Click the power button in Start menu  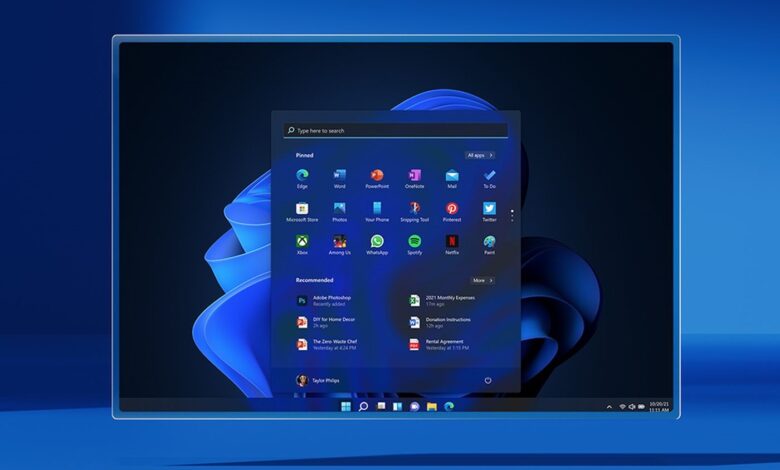tap(488, 380)
